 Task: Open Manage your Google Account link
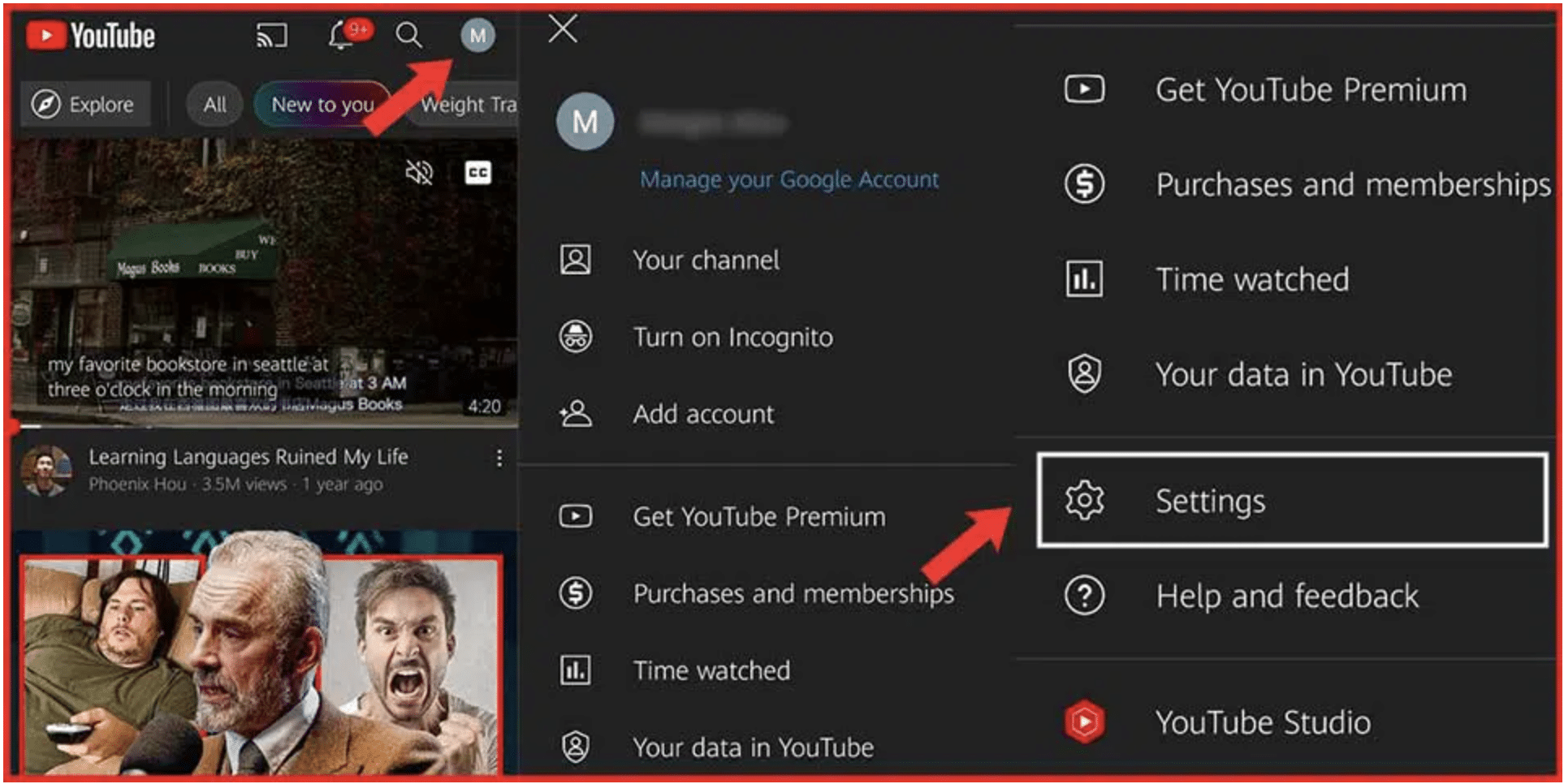788,179
